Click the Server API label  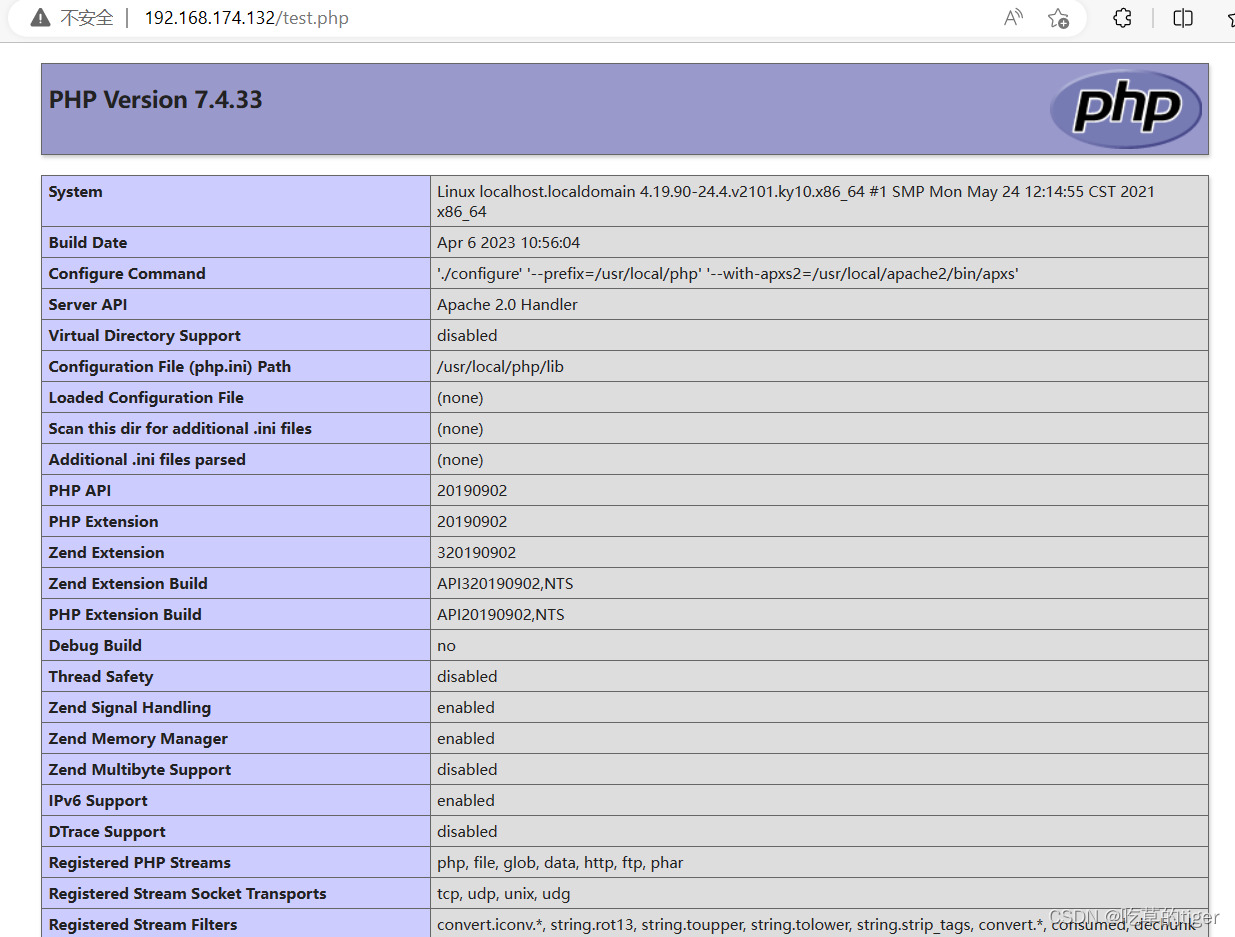[x=88, y=304]
